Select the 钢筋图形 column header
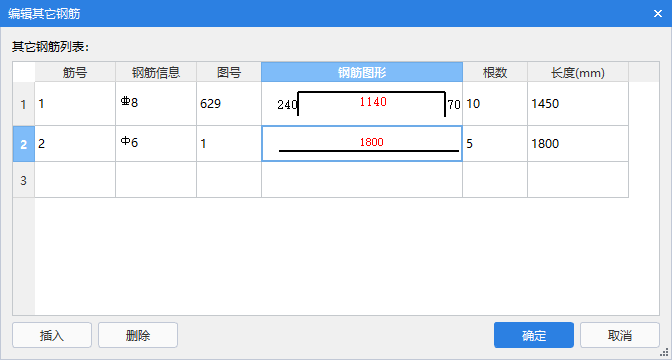This screenshot has height=360, width=672. point(362,73)
